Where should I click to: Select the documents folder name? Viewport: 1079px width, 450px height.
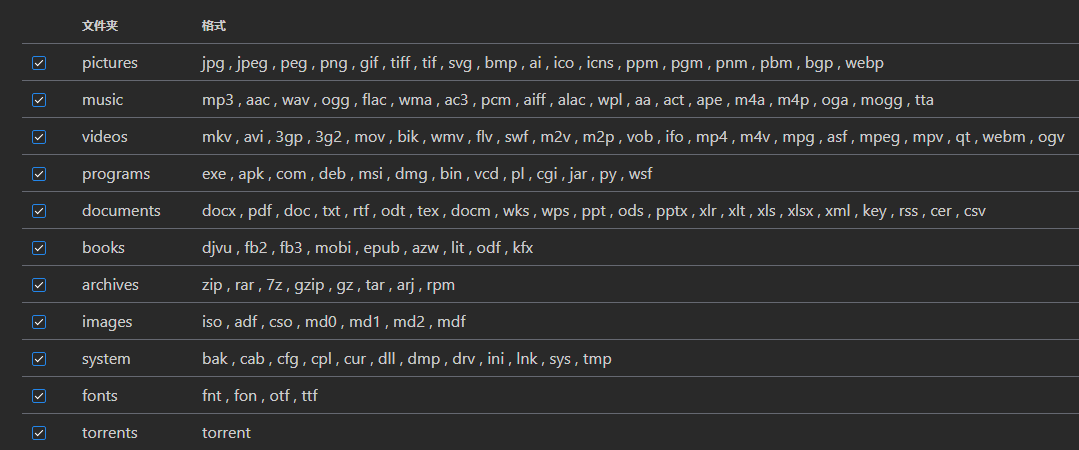point(121,211)
